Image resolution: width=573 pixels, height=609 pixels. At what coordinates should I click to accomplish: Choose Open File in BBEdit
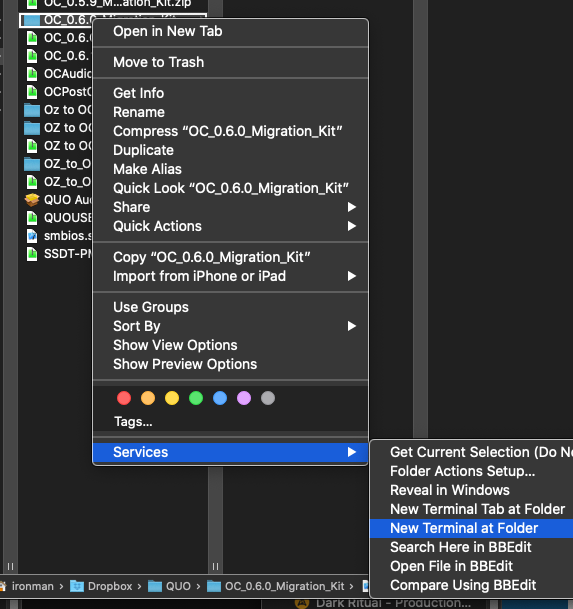point(472,567)
